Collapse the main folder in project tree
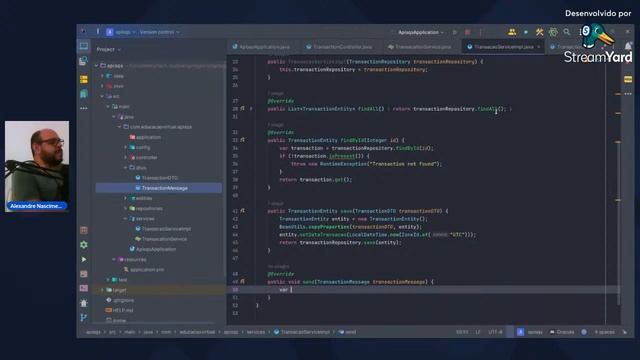The image size is (640, 360). coord(108,107)
